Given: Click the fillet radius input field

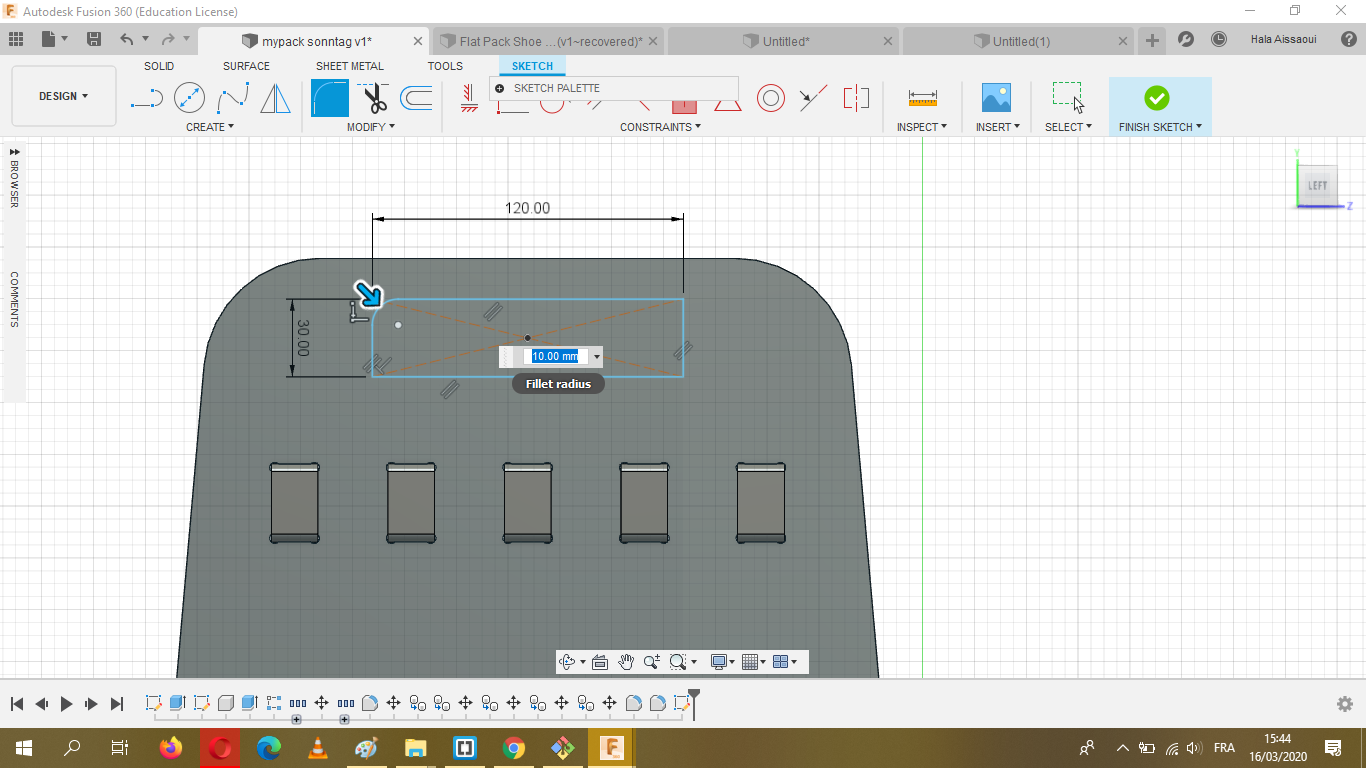Looking at the screenshot, I should pyautogui.click(x=555, y=357).
